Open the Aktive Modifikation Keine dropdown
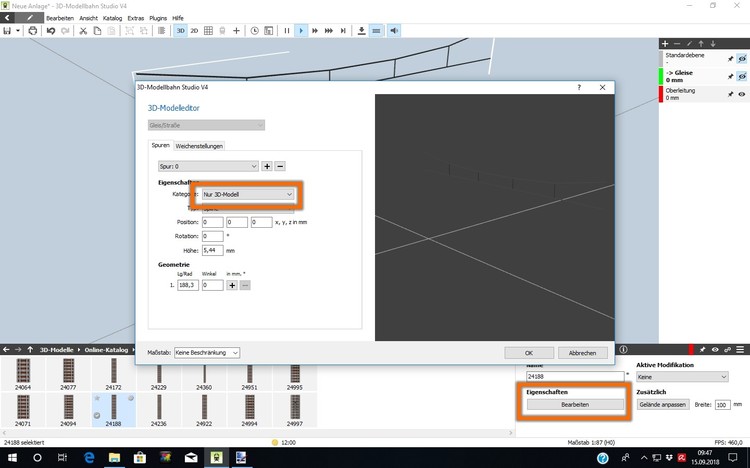Viewport: 750px width, 468px height. click(682, 377)
